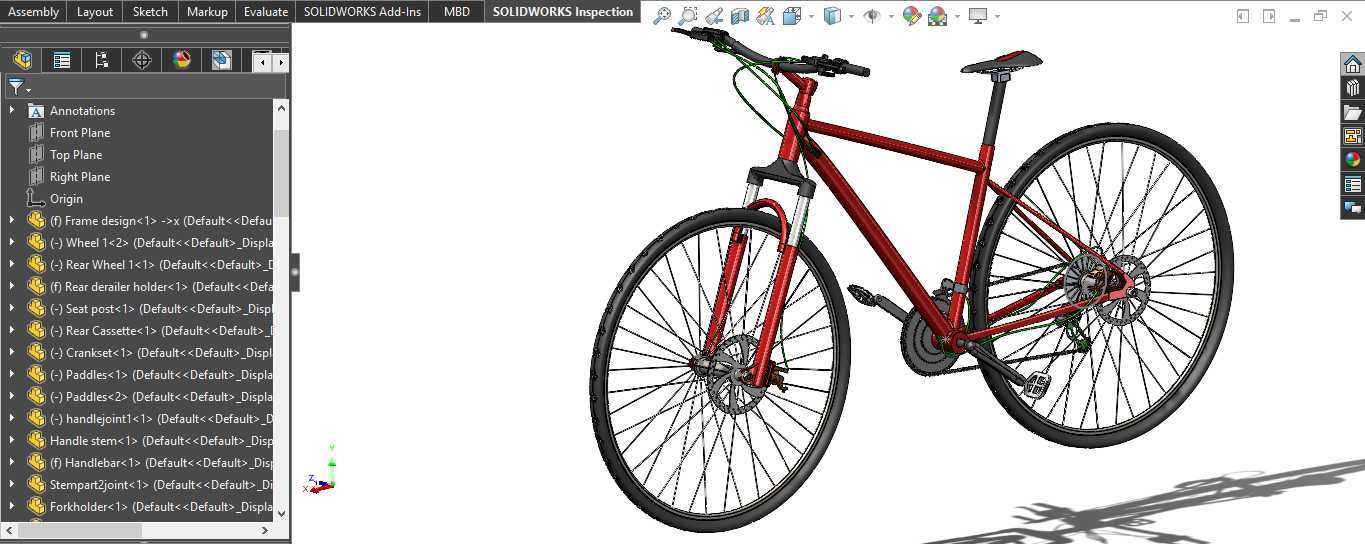Switch to the FeatureManager Design Tree tab
Screen dimensions: 1365x544
(x=22, y=60)
